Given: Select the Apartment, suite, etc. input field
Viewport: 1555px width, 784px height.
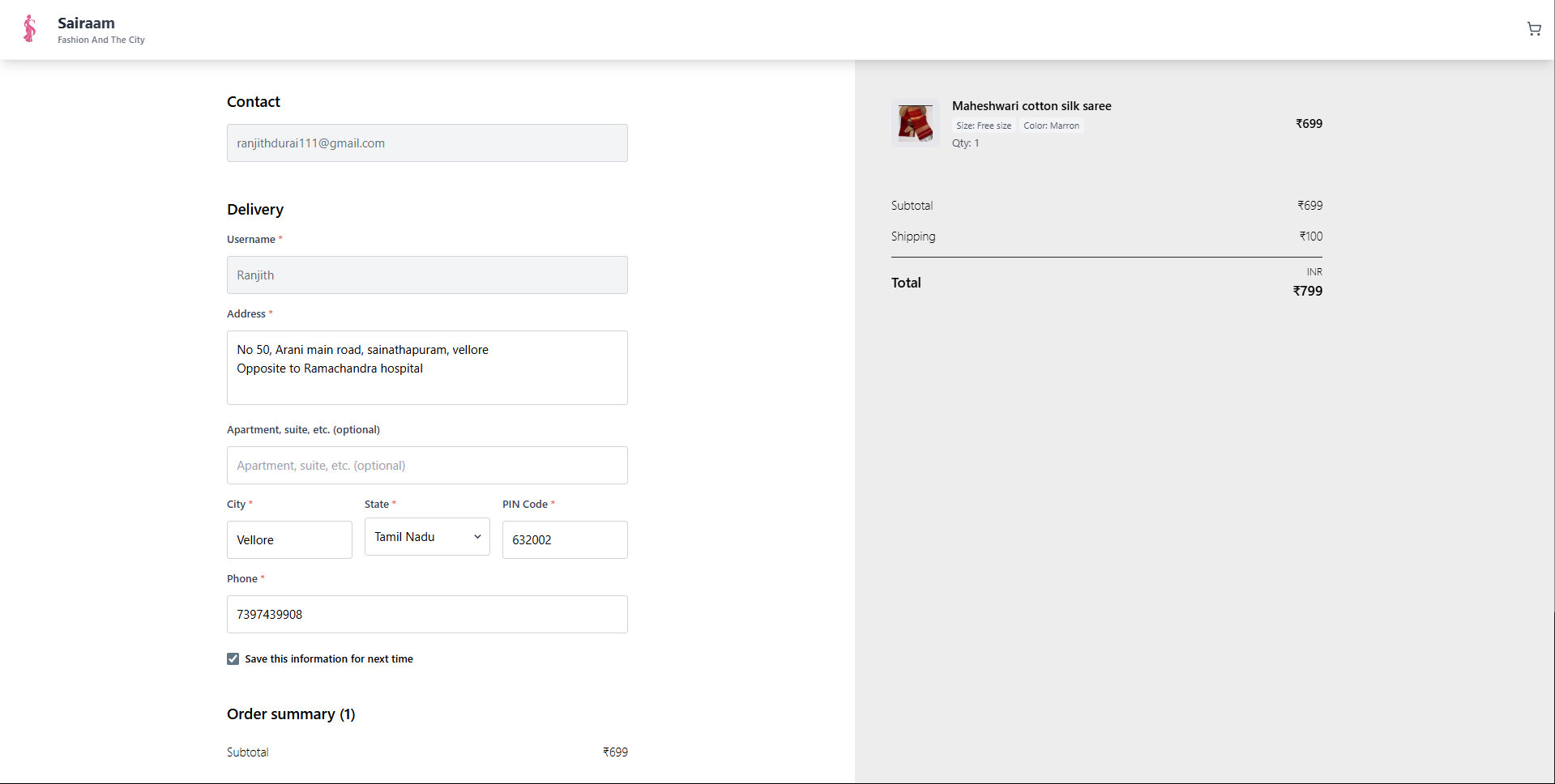Looking at the screenshot, I should (x=427, y=466).
